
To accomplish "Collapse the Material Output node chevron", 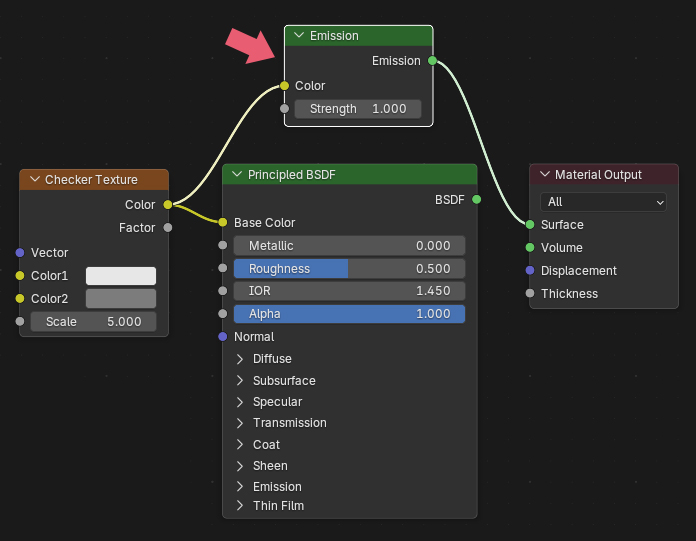I will pos(544,174).
